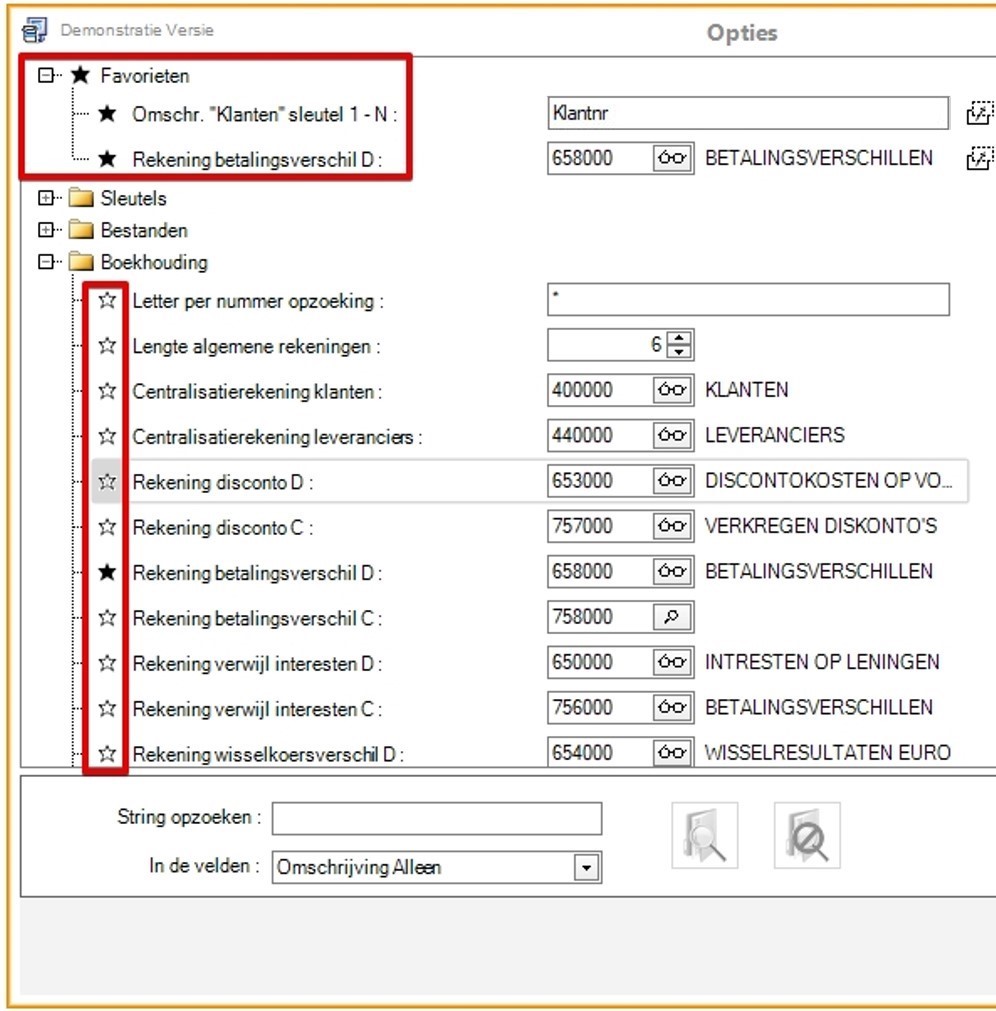Viewport: 996px width, 1011px height.
Task: Select the Bestanden folder tree item
Action: [143, 230]
